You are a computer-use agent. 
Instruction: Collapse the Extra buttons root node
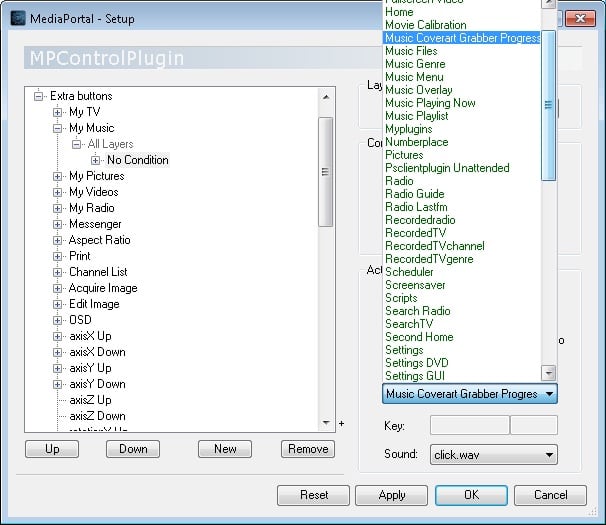39,96
